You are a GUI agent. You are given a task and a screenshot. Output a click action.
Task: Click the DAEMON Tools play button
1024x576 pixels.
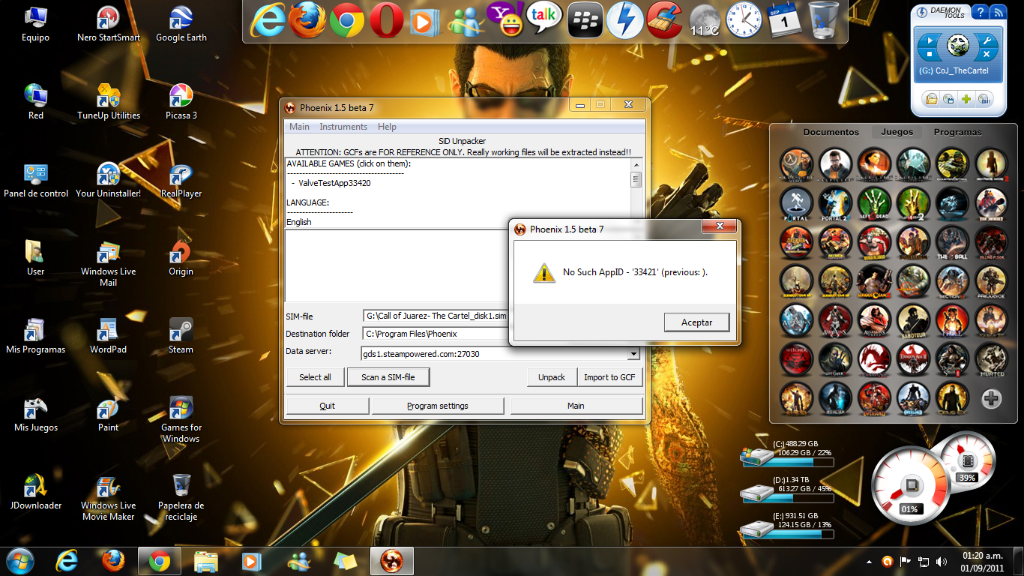point(929,40)
